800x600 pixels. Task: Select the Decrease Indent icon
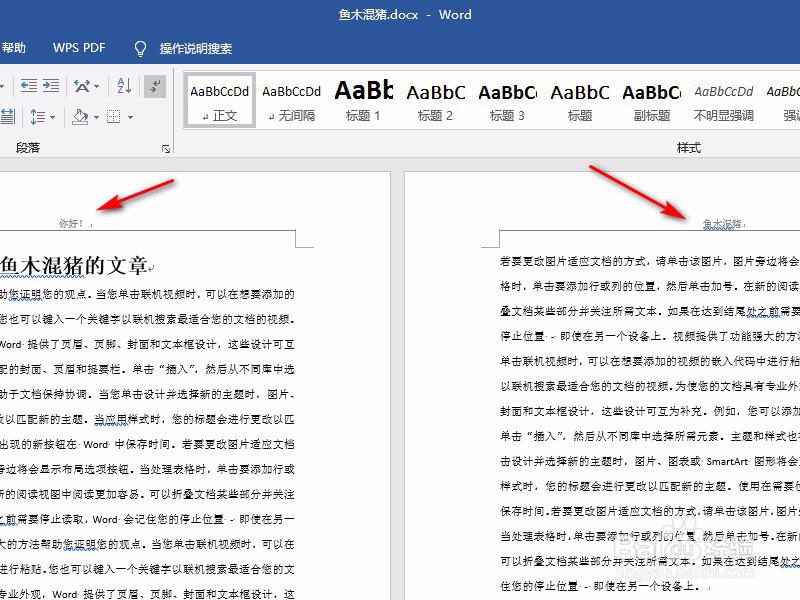[x=28, y=86]
